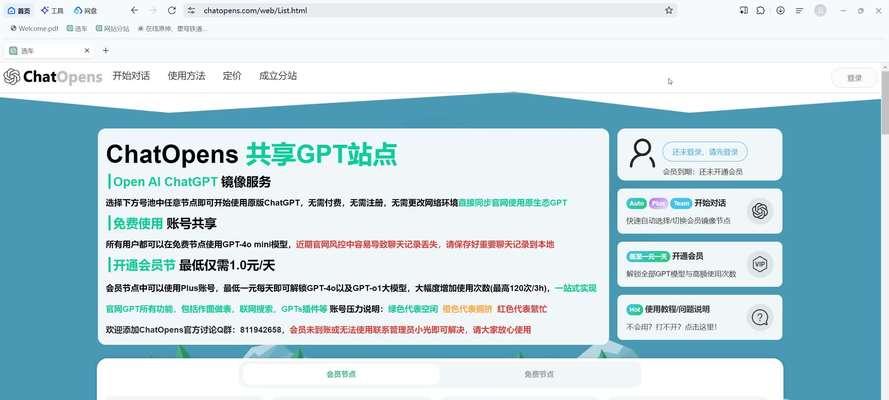Viewport: 889px width, 400px height.
Task: Open the side panel icon in the toolbar
Action: coord(743,10)
